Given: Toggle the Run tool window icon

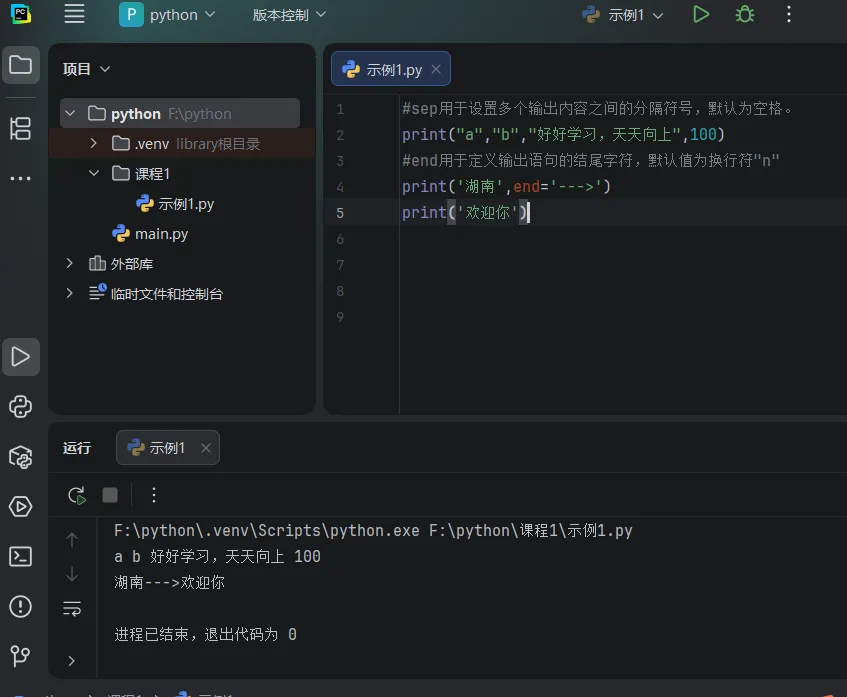Looking at the screenshot, I should click(21, 357).
